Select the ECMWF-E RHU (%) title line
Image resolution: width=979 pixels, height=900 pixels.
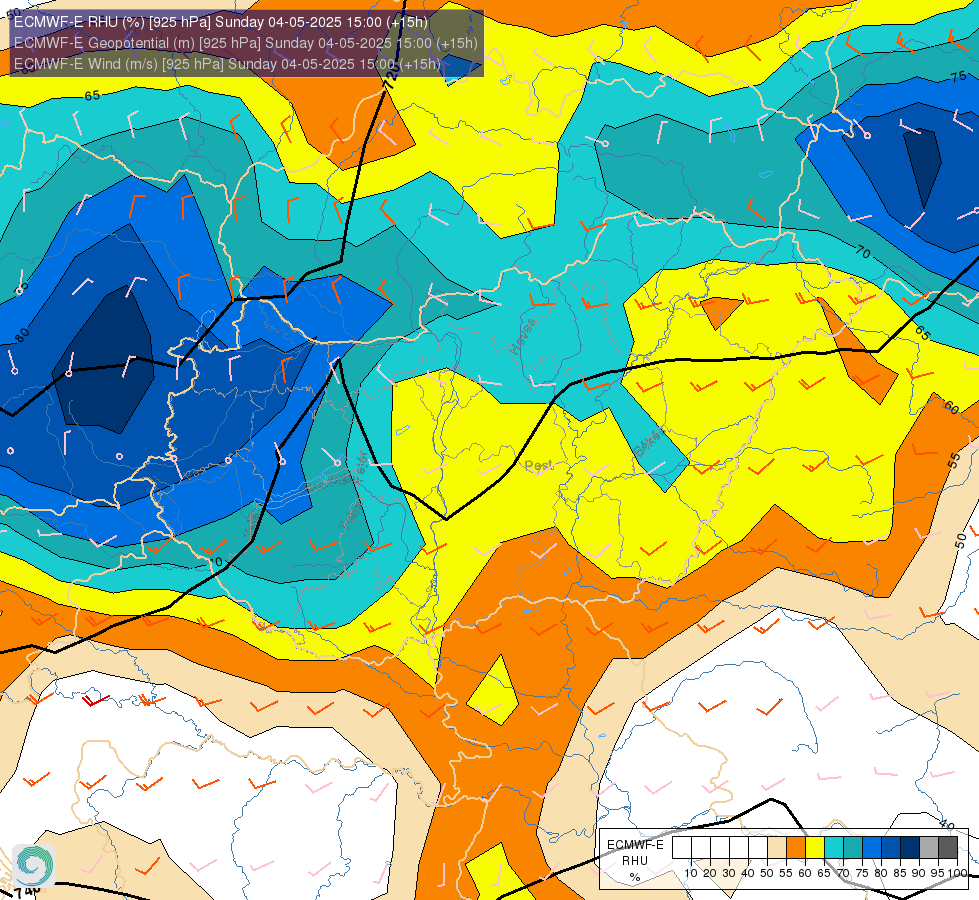click(x=221, y=22)
